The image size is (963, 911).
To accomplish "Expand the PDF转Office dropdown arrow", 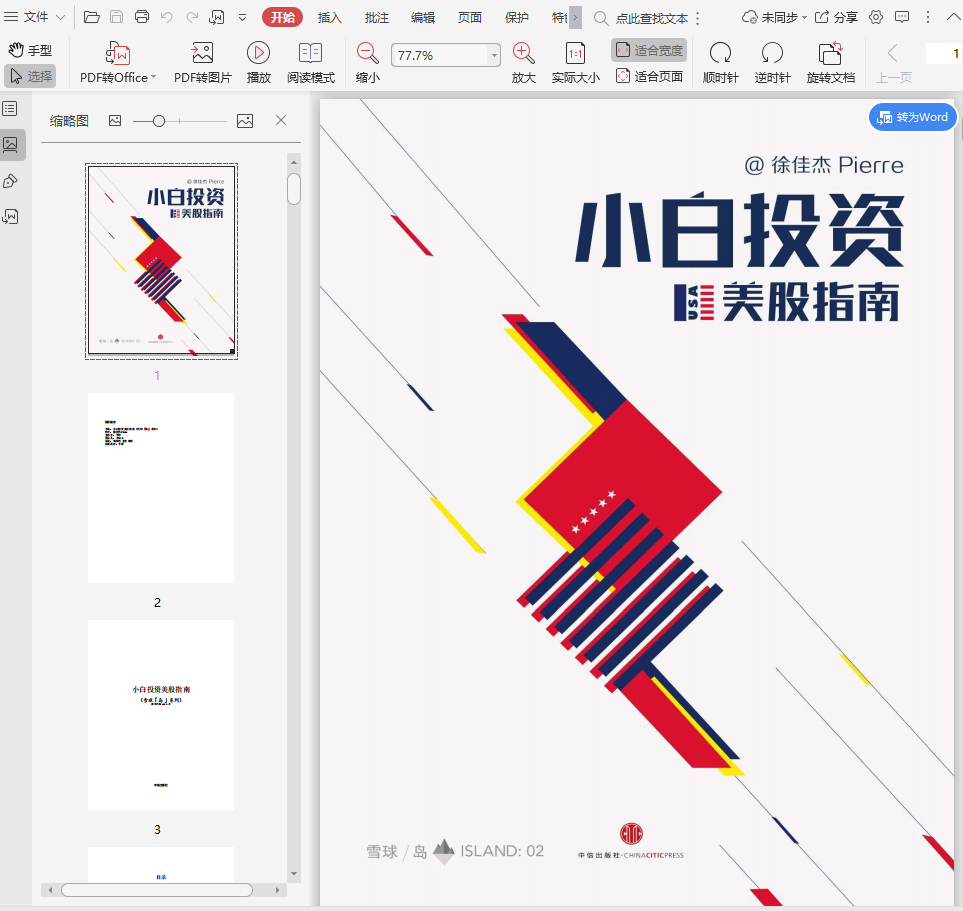I will [x=154, y=78].
